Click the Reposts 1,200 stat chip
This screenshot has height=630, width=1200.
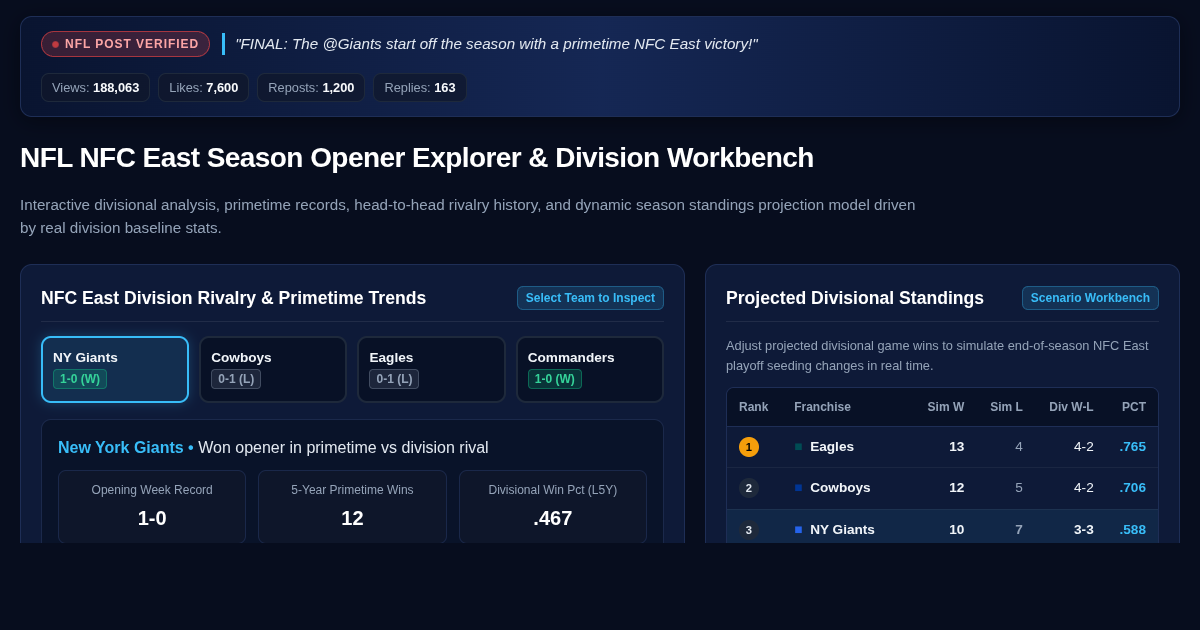(311, 87)
